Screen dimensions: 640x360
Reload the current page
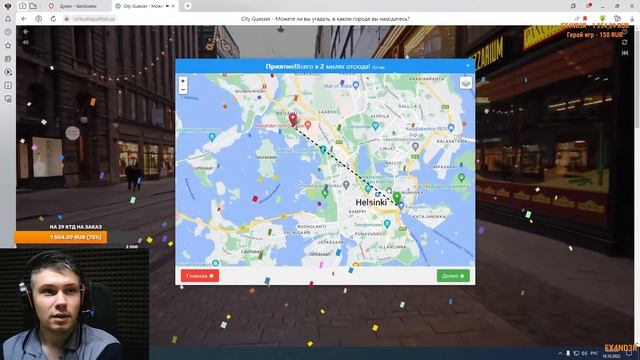pyautogui.click(x=53, y=19)
